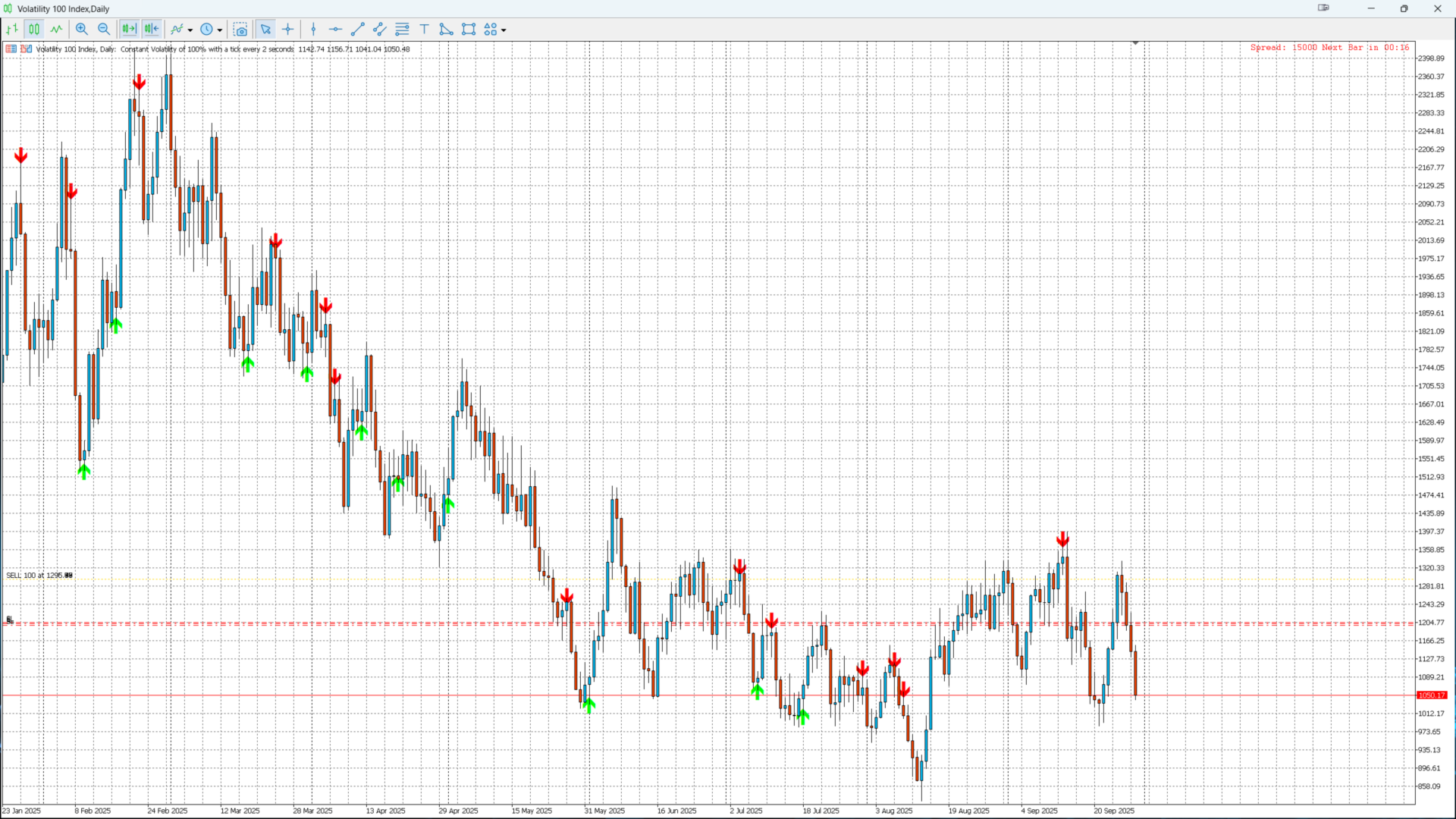1456x819 pixels.
Task: Click the SELL 100 order label
Action: pyautogui.click(x=39, y=576)
